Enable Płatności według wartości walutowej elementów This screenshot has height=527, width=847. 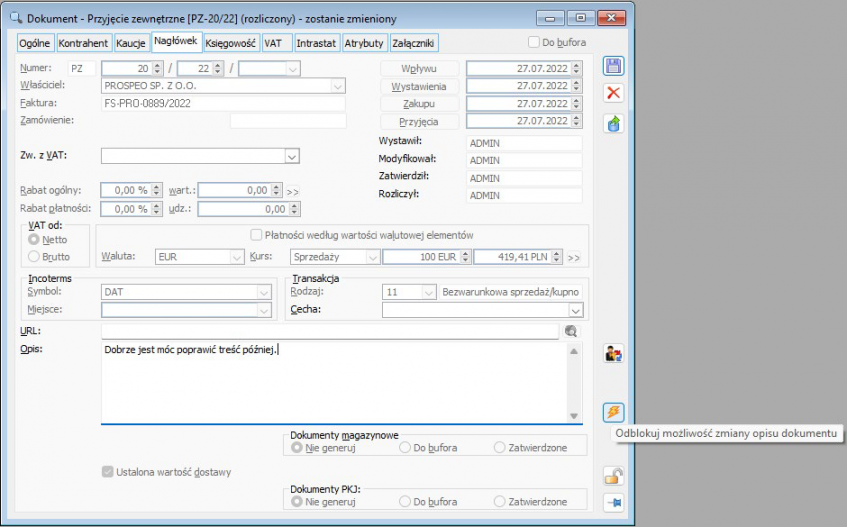click(x=256, y=235)
